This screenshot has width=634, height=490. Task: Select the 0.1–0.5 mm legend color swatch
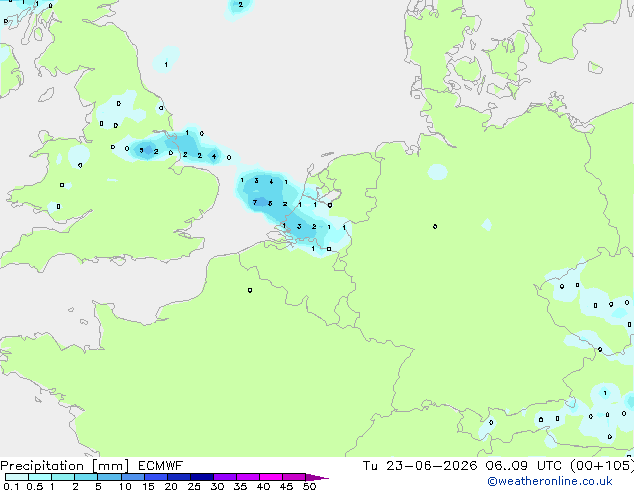[x=17, y=477]
